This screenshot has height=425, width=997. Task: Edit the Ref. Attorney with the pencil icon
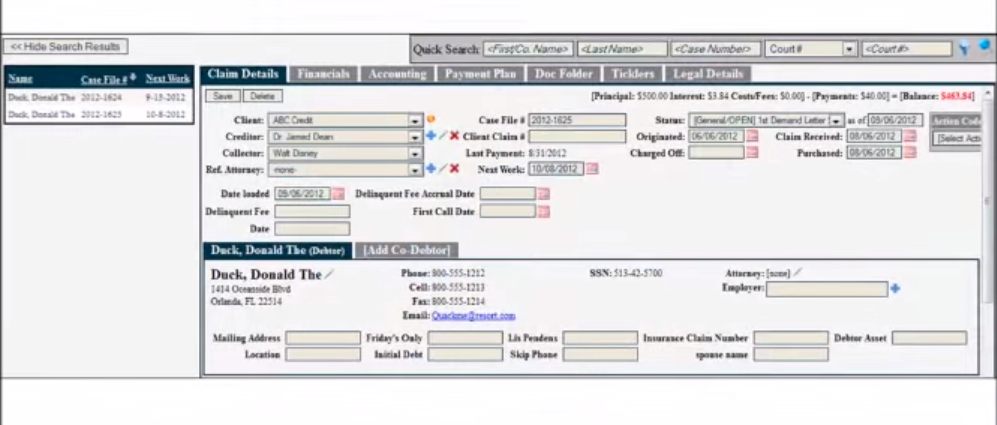(443, 169)
